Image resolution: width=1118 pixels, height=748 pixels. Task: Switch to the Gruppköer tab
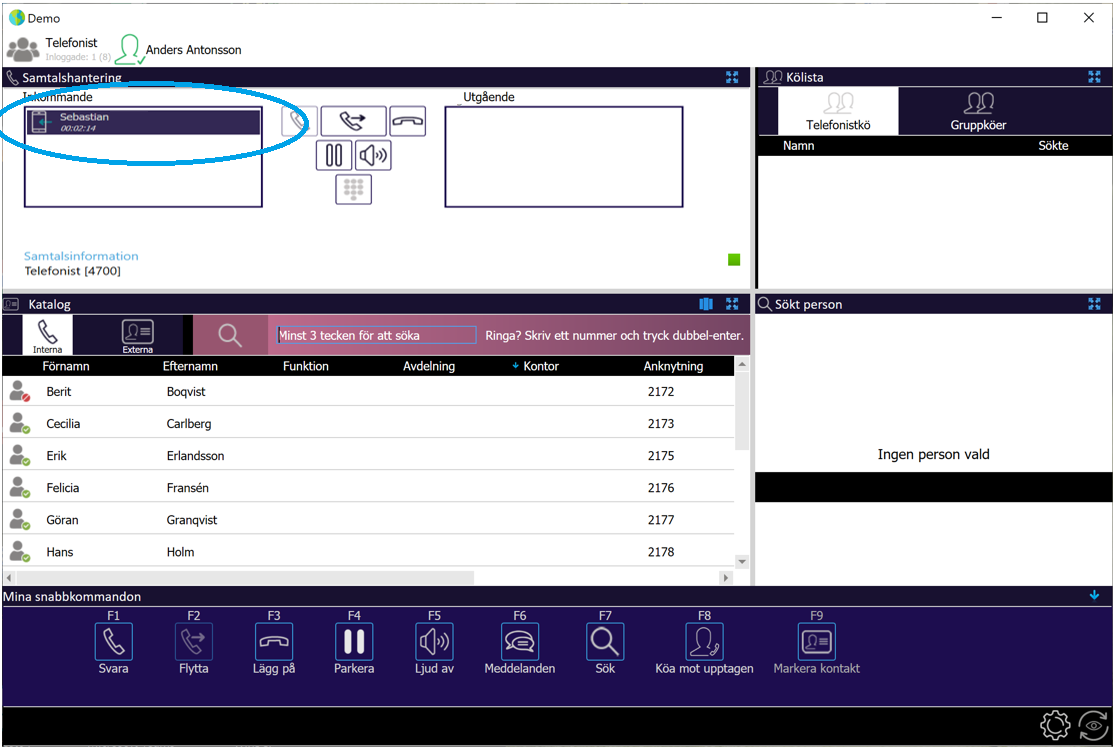978,111
